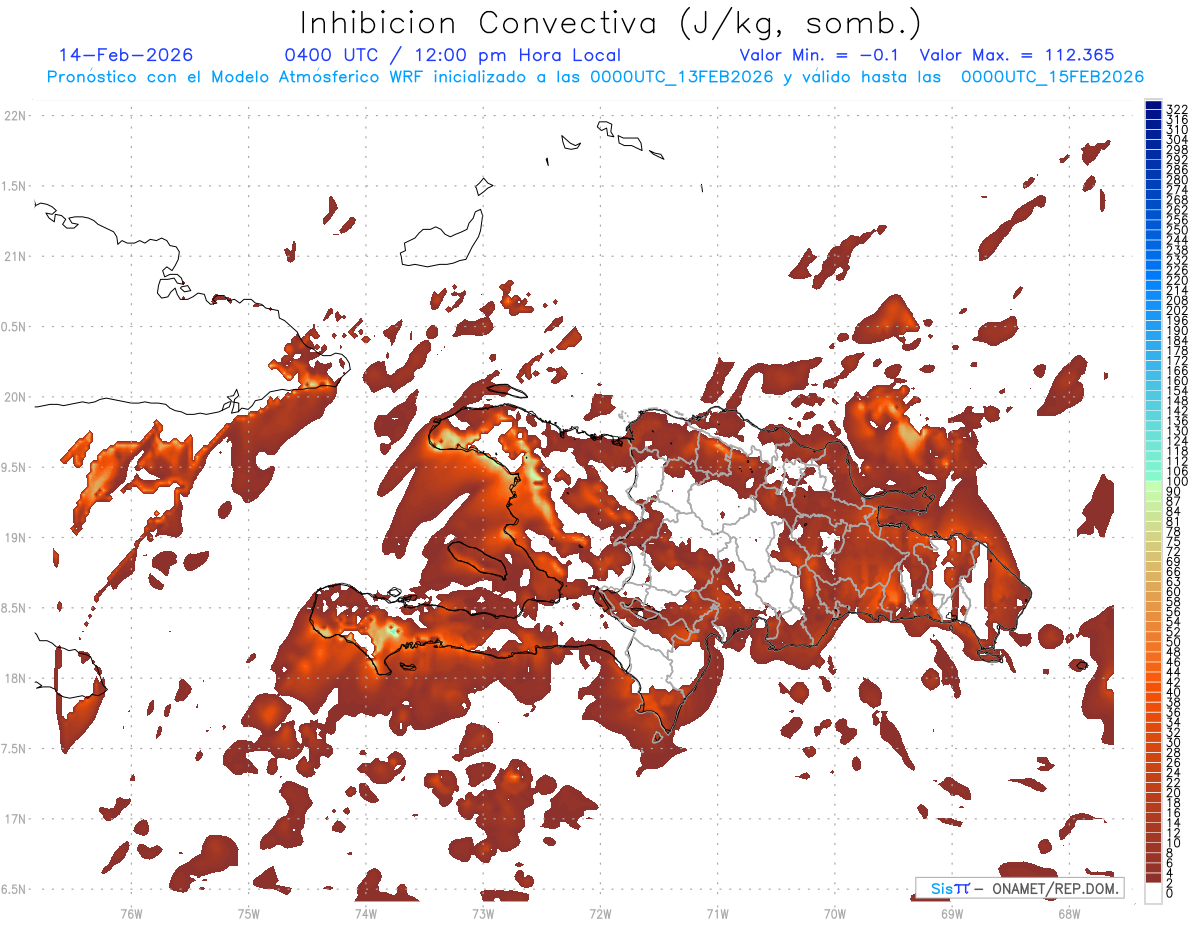Click the "Pronóstico con el Modelo Atmósferico WRF" line
The height and width of the screenshot is (927, 1200).
595,77
